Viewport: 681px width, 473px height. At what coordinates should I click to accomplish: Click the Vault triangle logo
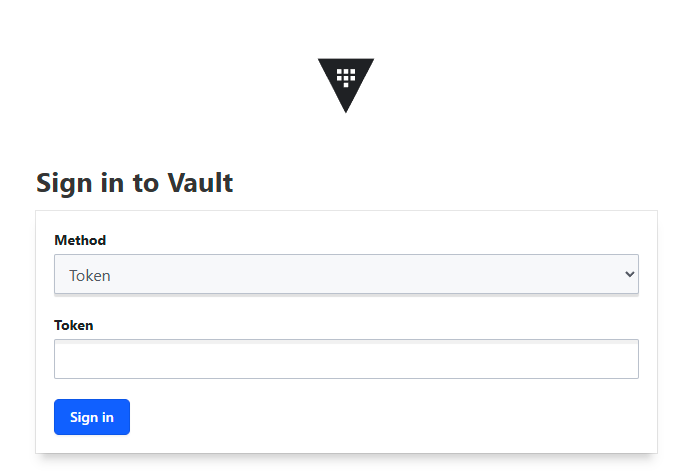346,85
